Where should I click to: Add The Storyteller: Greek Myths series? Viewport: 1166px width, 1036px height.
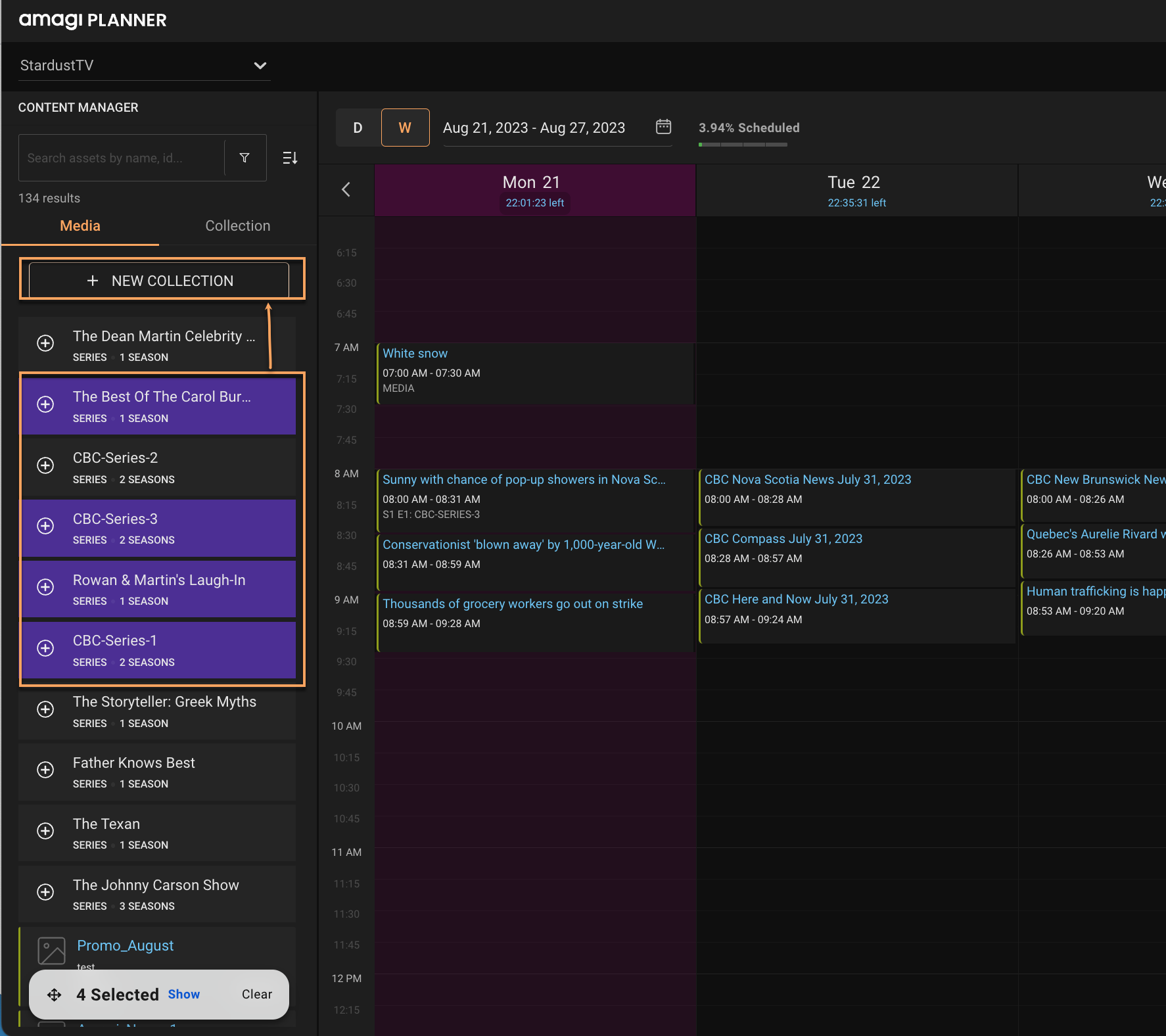[45, 709]
